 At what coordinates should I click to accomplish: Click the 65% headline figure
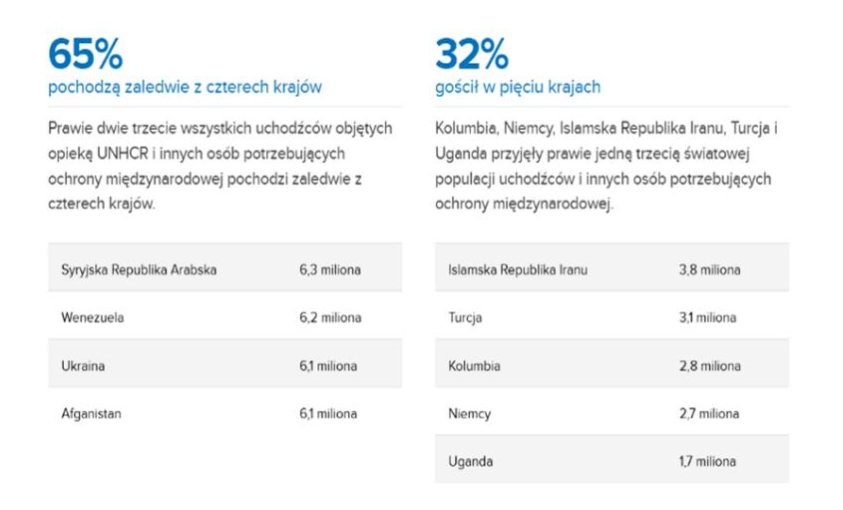85,54
